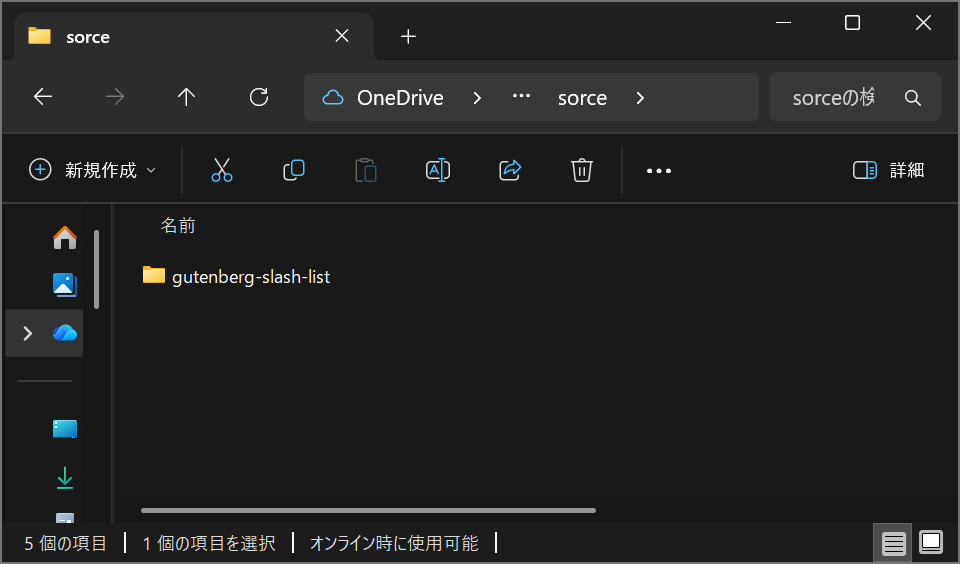960x564 pixels.
Task: Open the See more ellipsis menu
Action: tap(659, 170)
